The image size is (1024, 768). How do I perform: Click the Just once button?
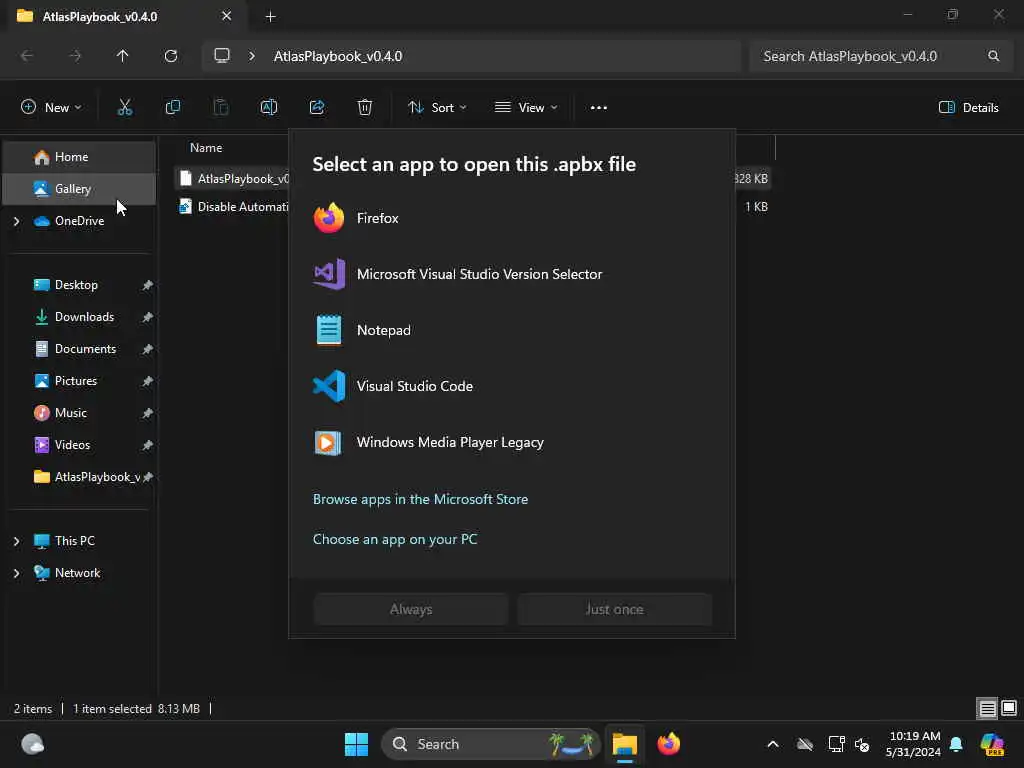click(615, 609)
